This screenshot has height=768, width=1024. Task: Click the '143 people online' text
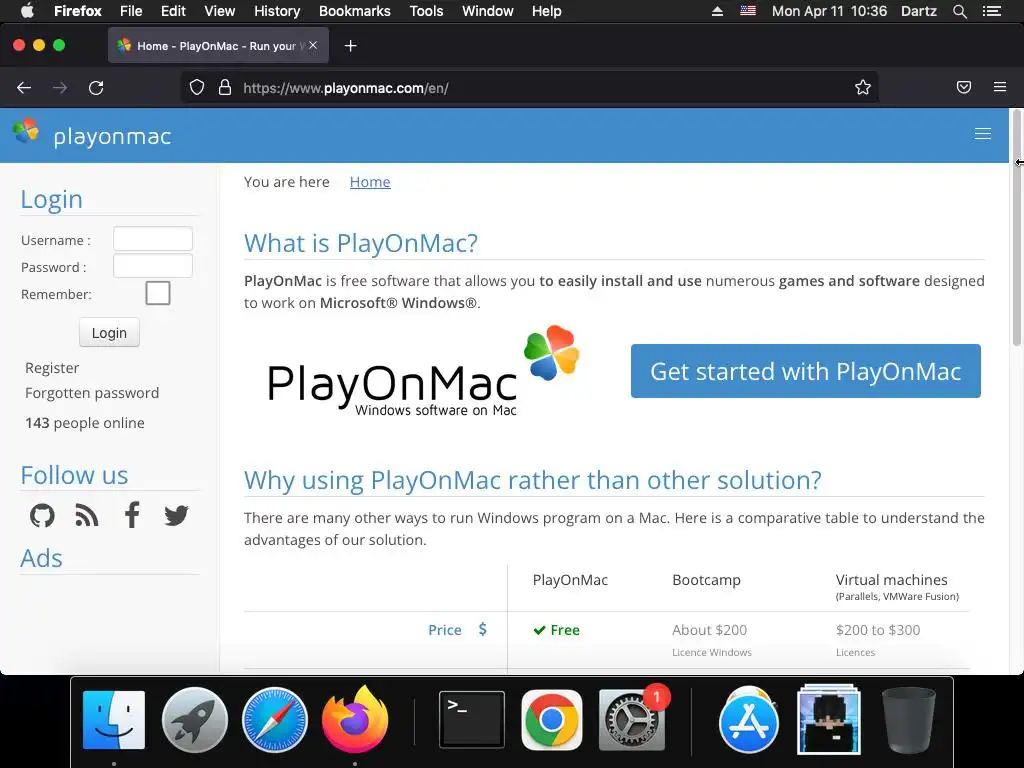(85, 423)
